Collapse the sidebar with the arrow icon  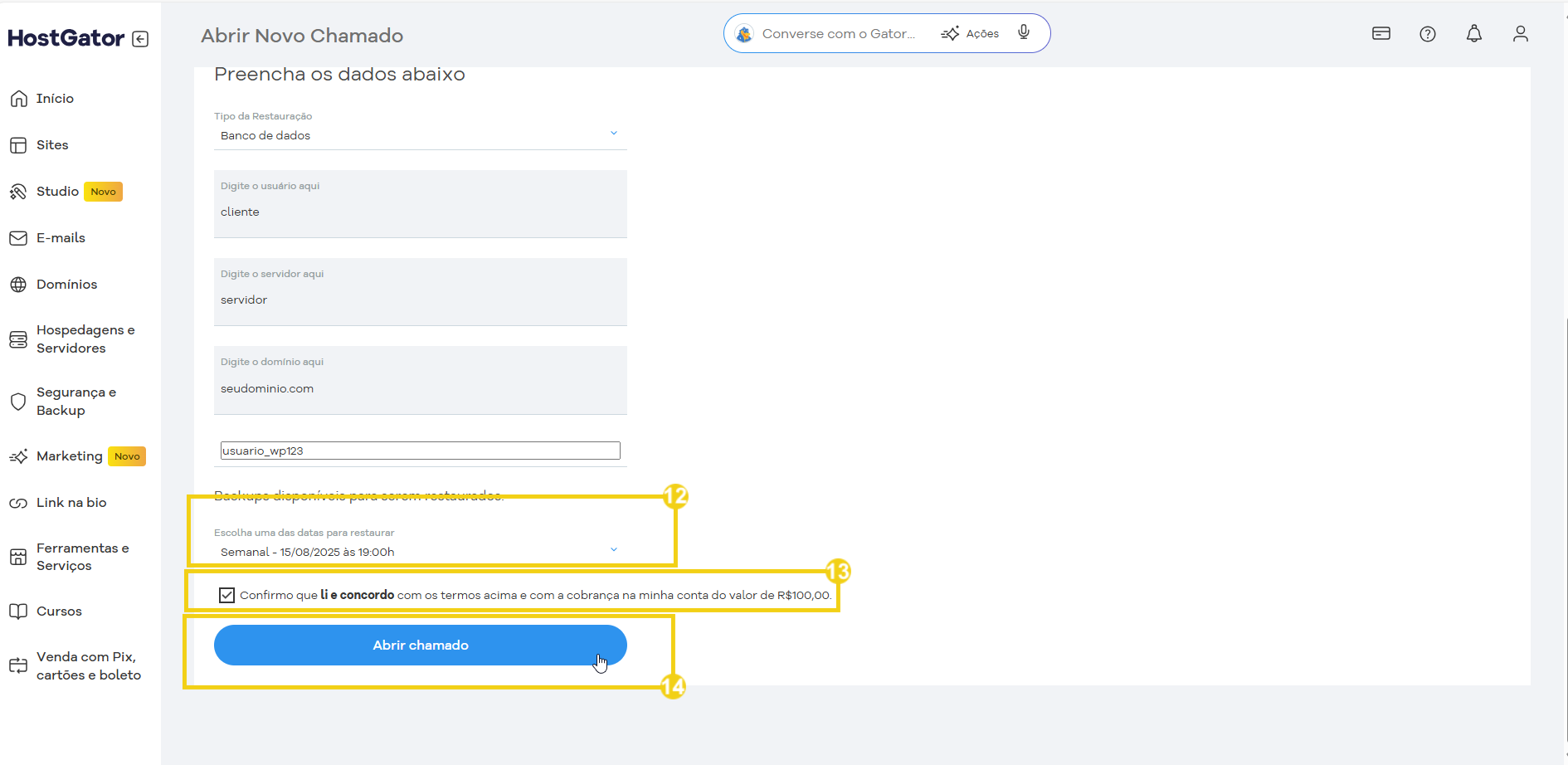coord(141,39)
